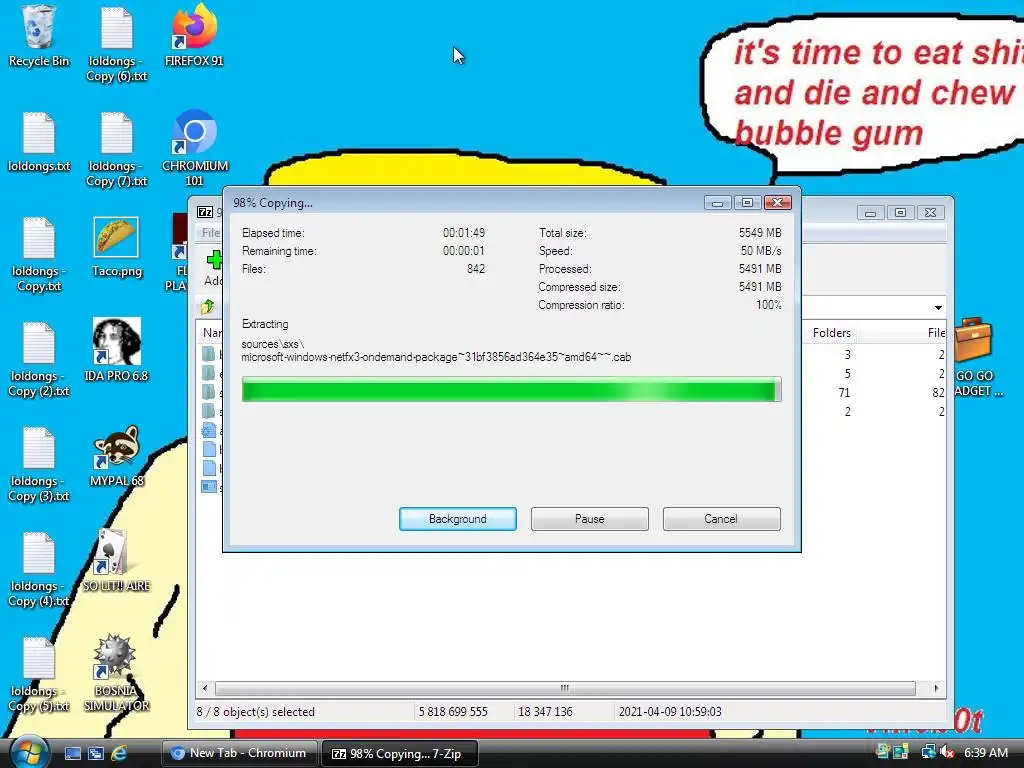Cancel the copying operation

[x=722, y=519]
